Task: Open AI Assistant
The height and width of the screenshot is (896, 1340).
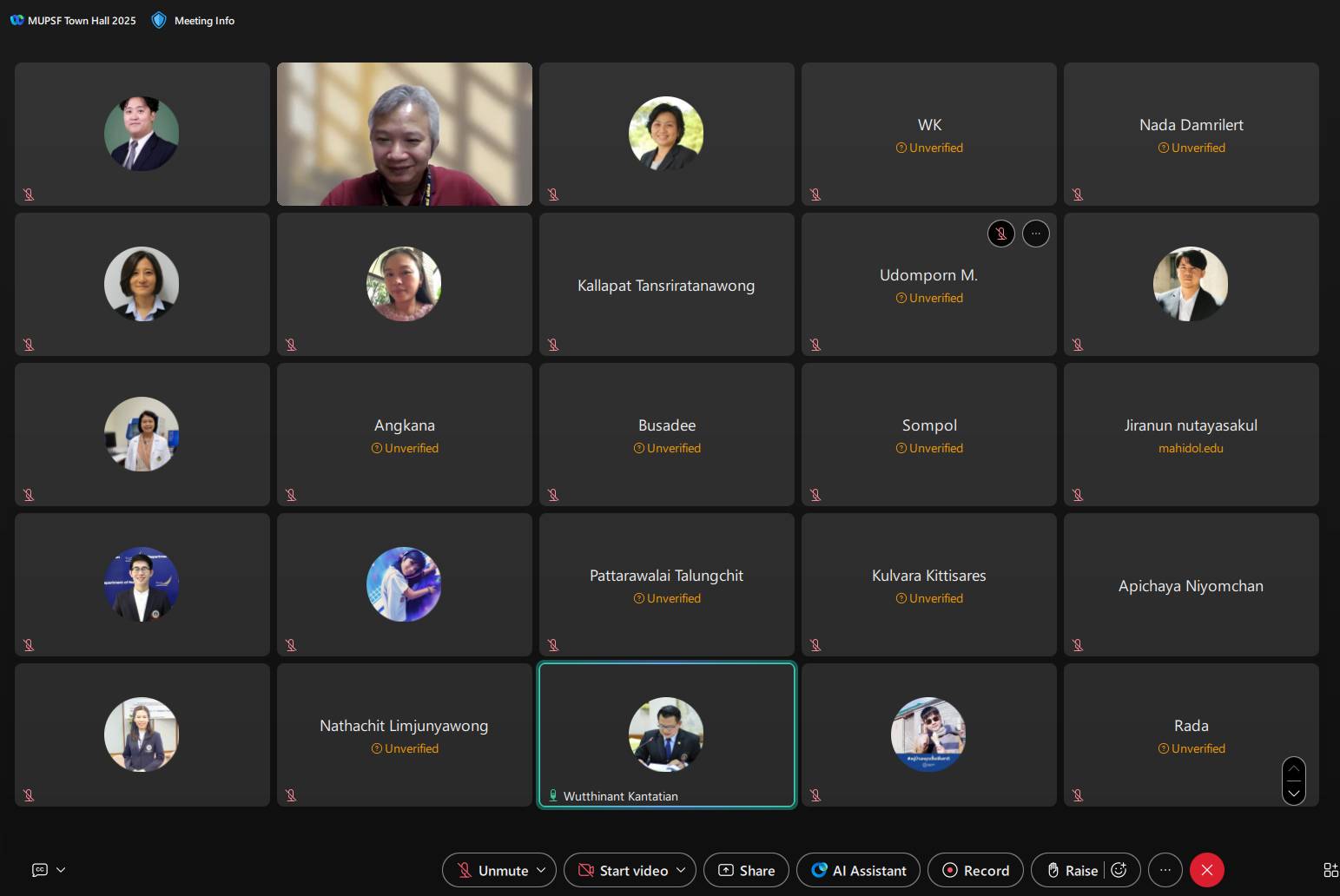Action: [x=858, y=870]
